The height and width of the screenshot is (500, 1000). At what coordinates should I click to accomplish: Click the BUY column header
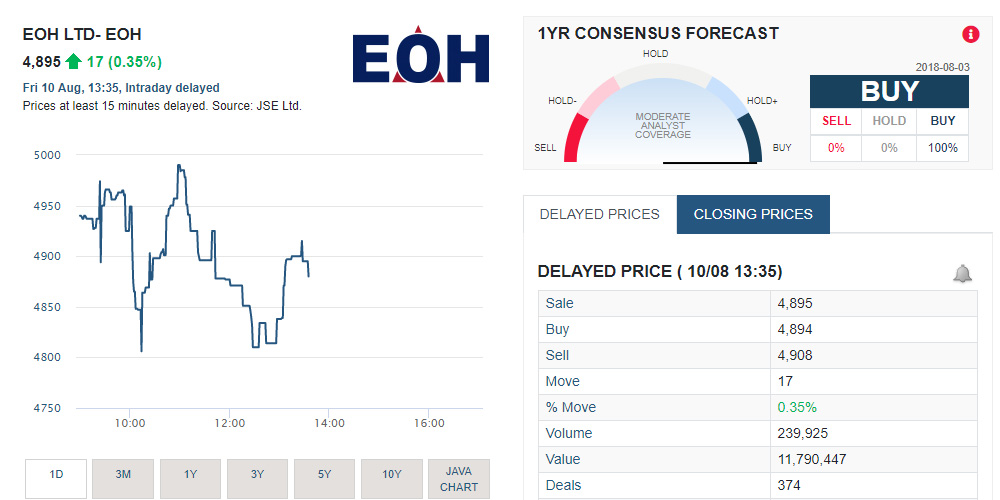point(943,121)
